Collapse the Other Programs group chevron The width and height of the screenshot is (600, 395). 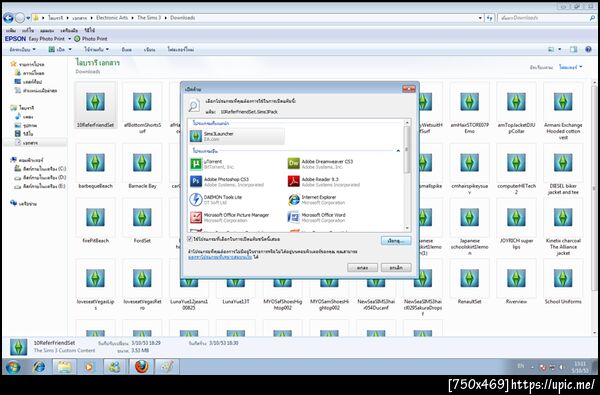click(398, 151)
